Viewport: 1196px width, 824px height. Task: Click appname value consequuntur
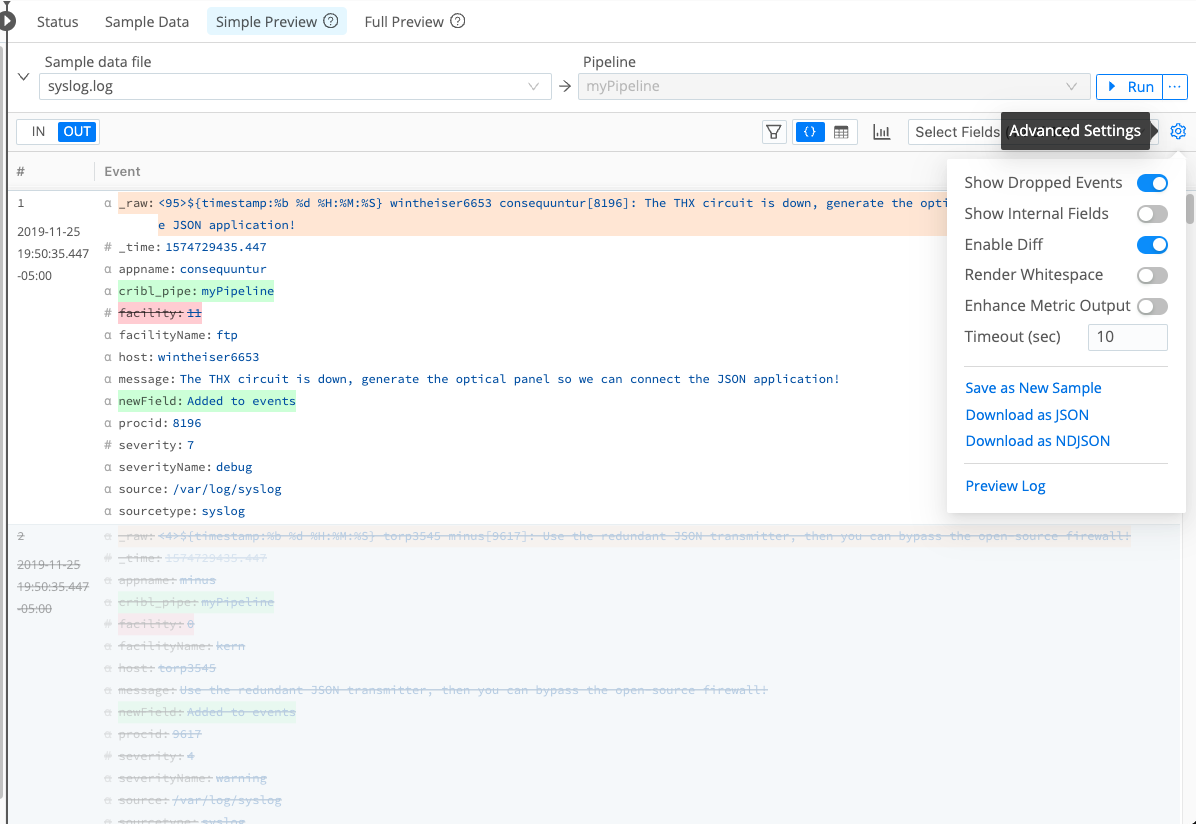coord(223,269)
